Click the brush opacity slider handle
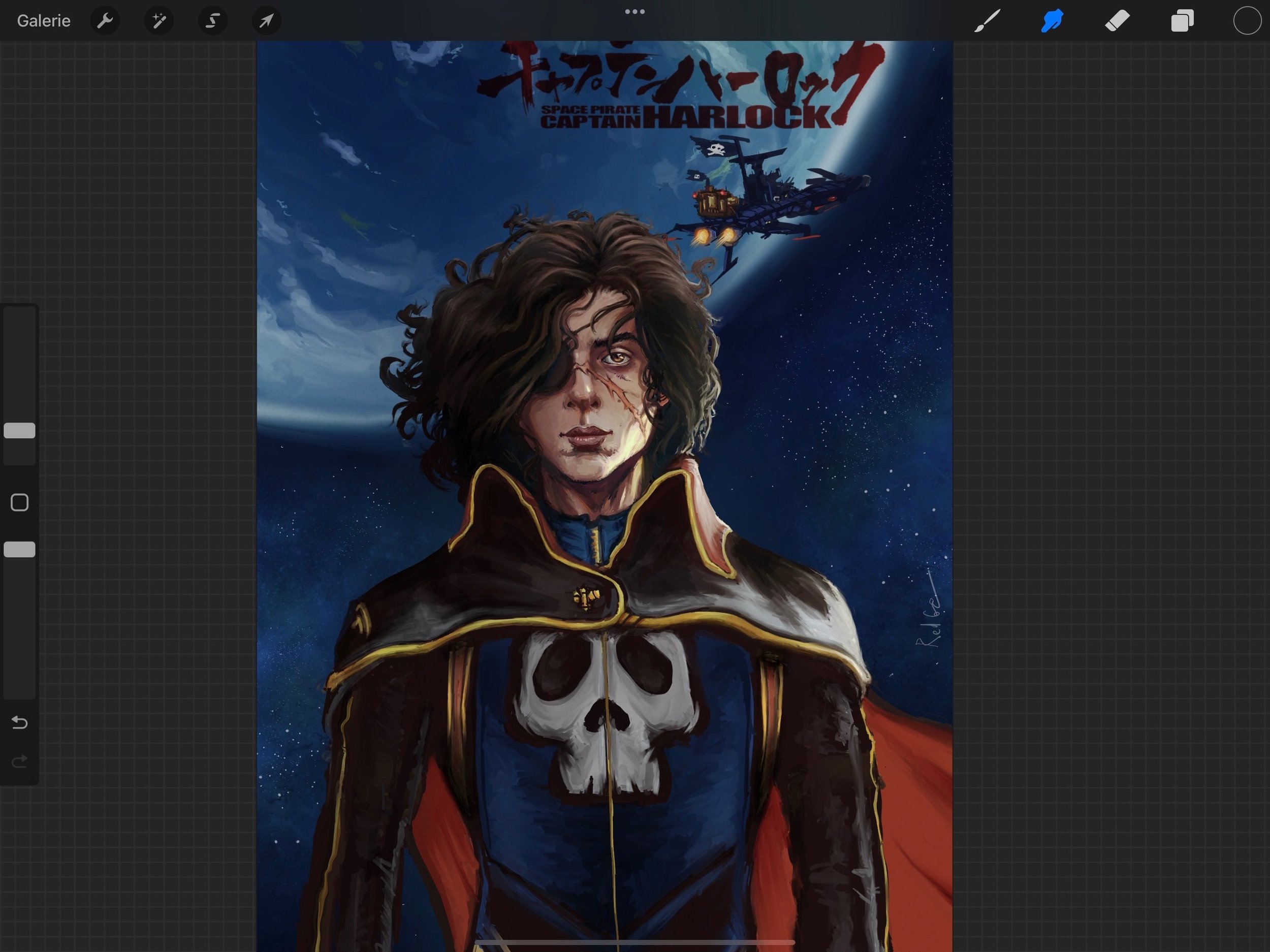 pyautogui.click(x=19, y=550)
